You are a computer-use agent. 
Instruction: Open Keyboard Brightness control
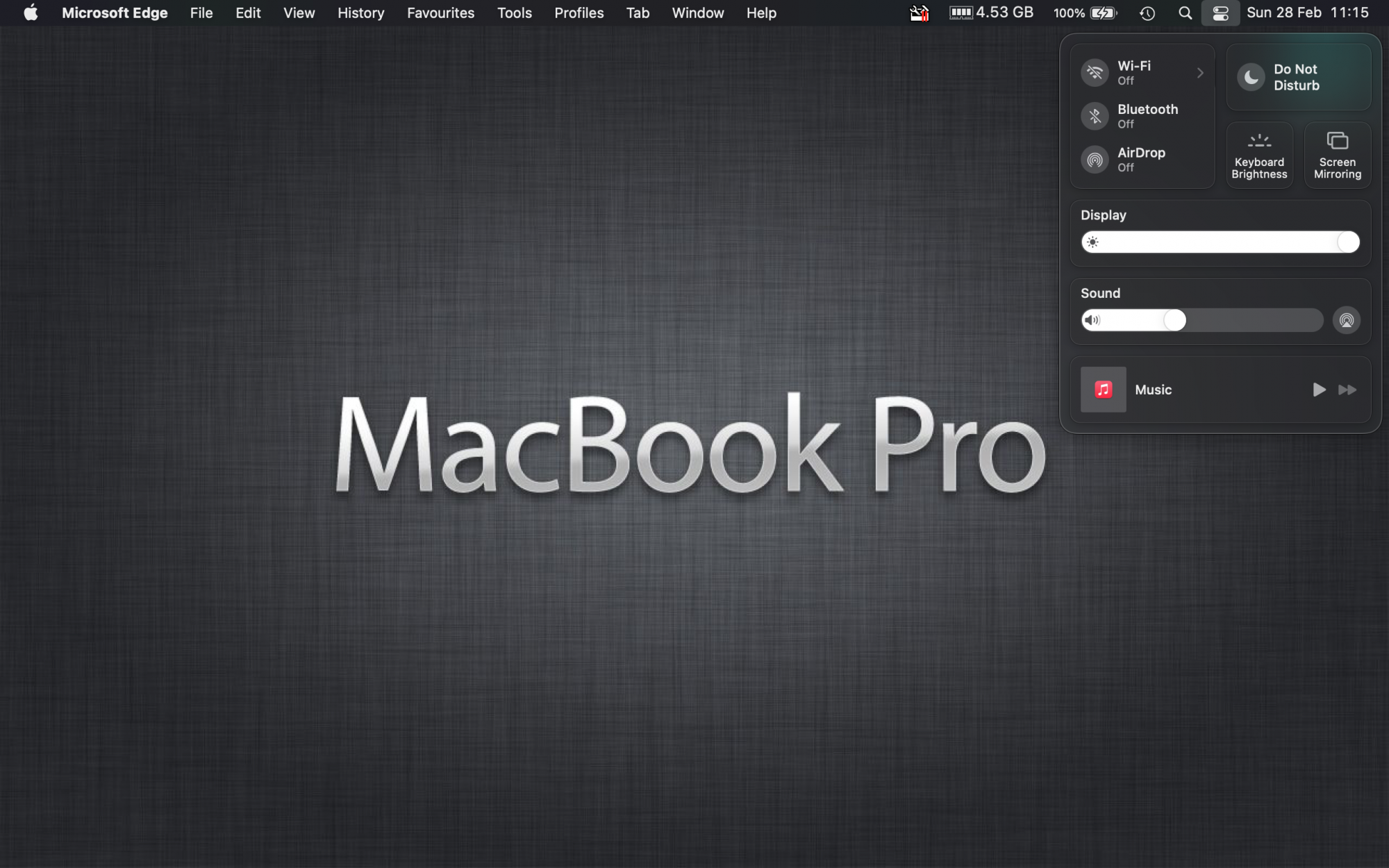(1259, 155)
